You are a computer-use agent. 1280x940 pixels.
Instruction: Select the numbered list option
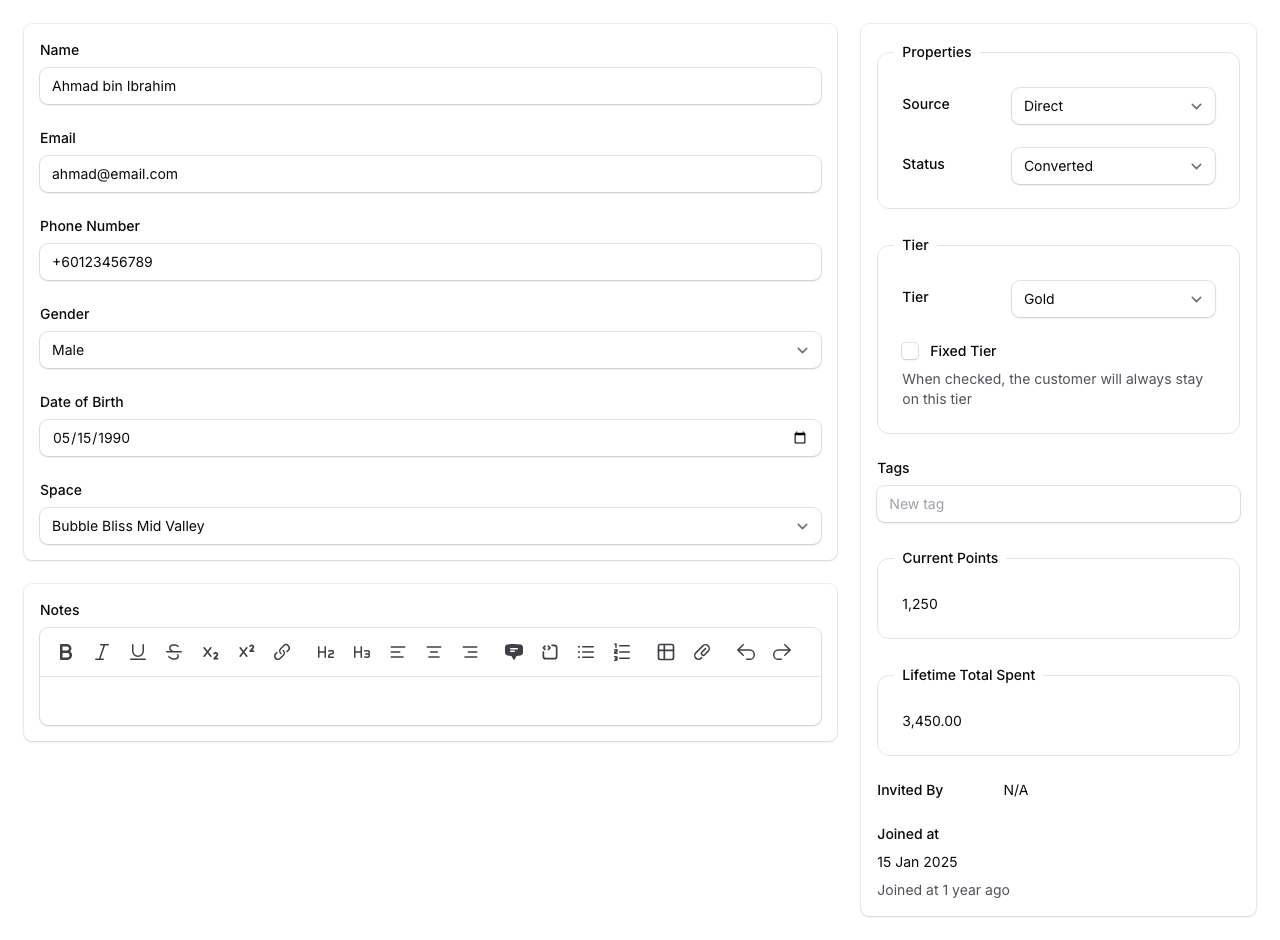(x=622, y=652)
